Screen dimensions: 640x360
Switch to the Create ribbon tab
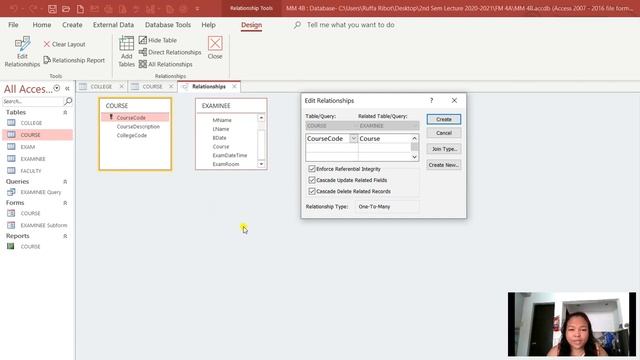point(72,25)
